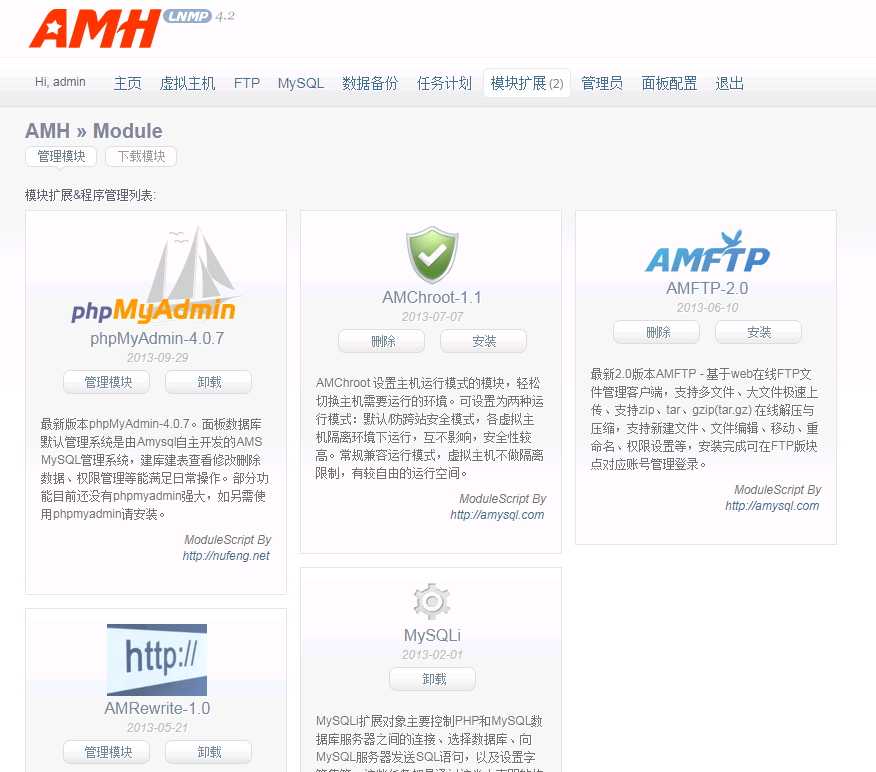Click 删除 to delete AMChroot-1.1

point(382,341)
